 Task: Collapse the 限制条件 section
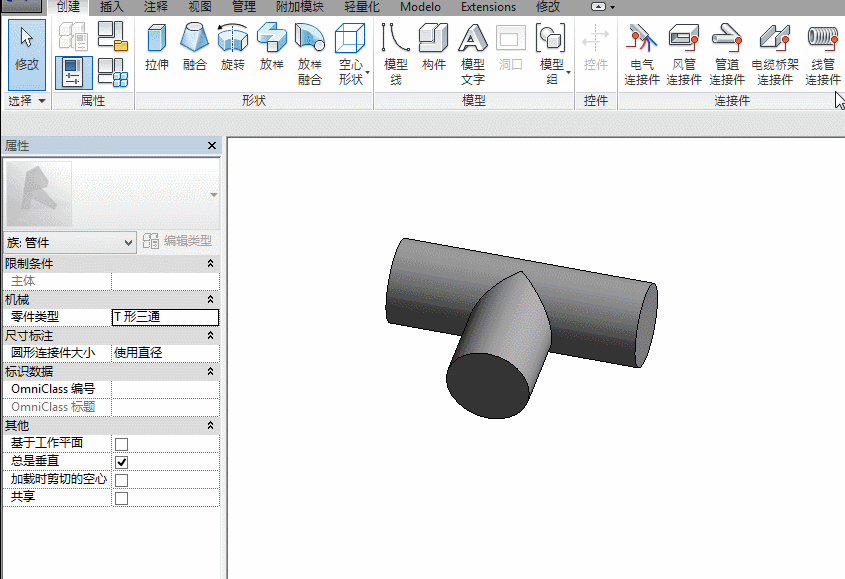pyautogui.click(x=210, y=263)
